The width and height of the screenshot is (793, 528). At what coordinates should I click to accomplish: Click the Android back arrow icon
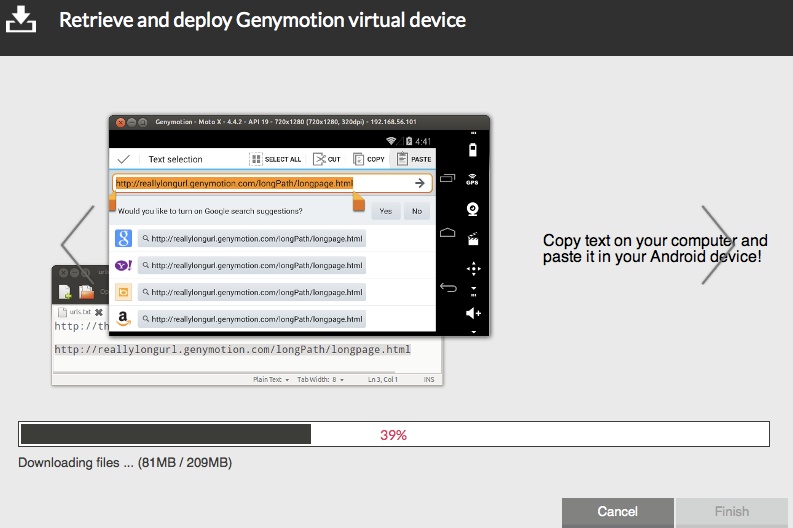448,288
